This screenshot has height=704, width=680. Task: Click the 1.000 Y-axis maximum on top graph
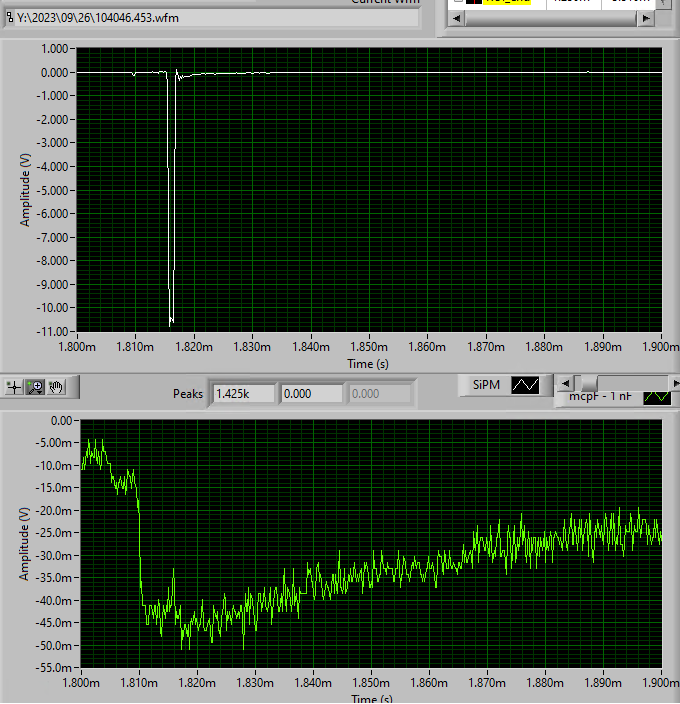tap(54, 48)
